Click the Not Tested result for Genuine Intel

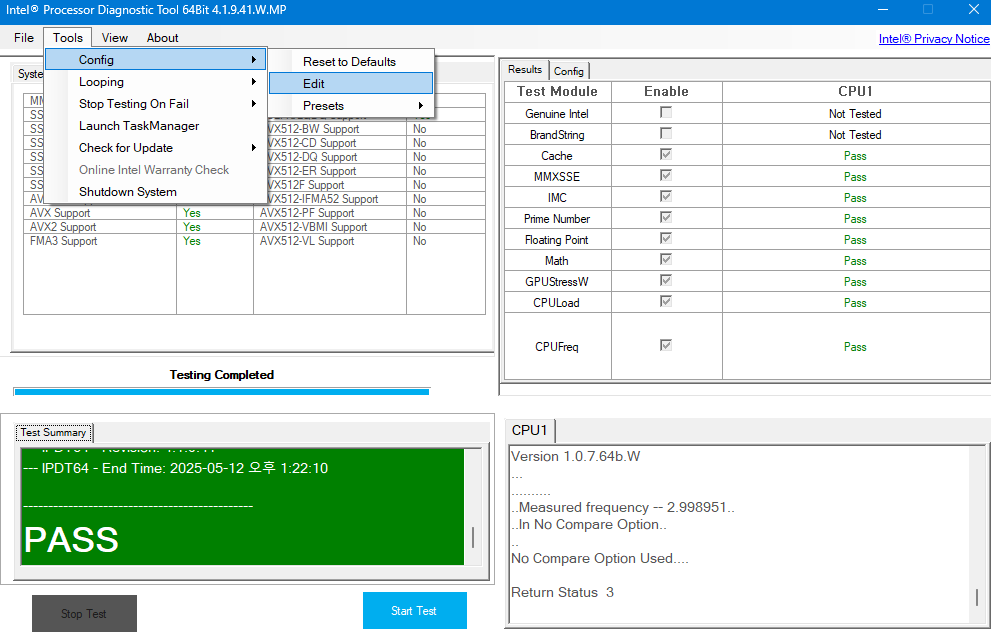click(x=855, y=114)
